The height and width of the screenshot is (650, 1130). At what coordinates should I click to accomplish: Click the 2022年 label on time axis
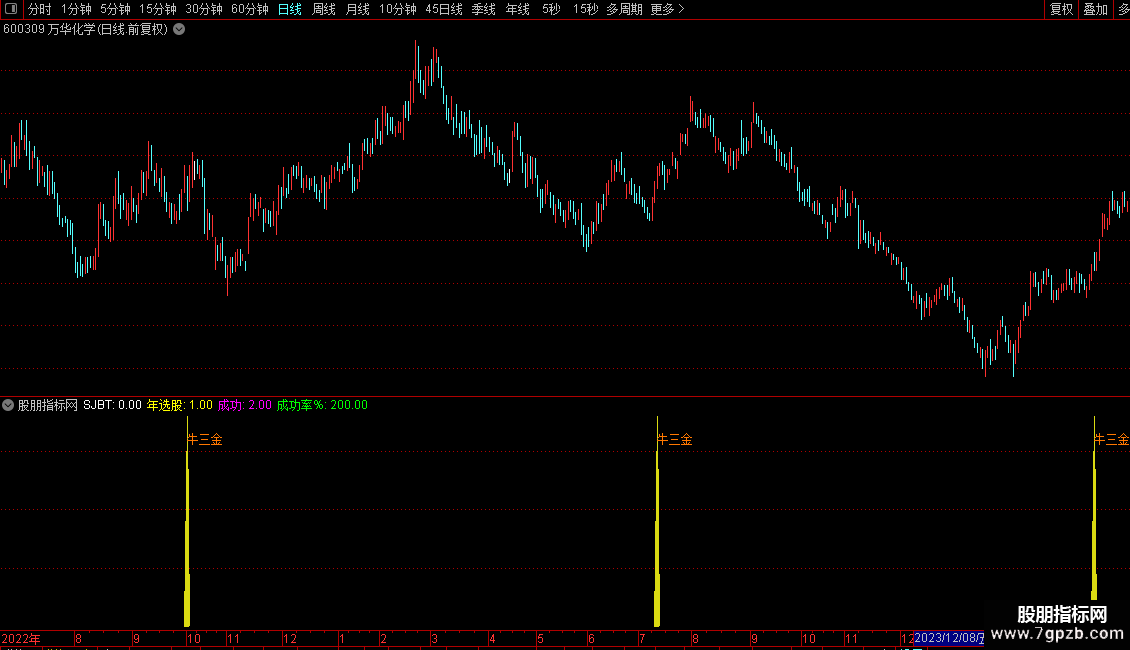click(x=21, y=638)
